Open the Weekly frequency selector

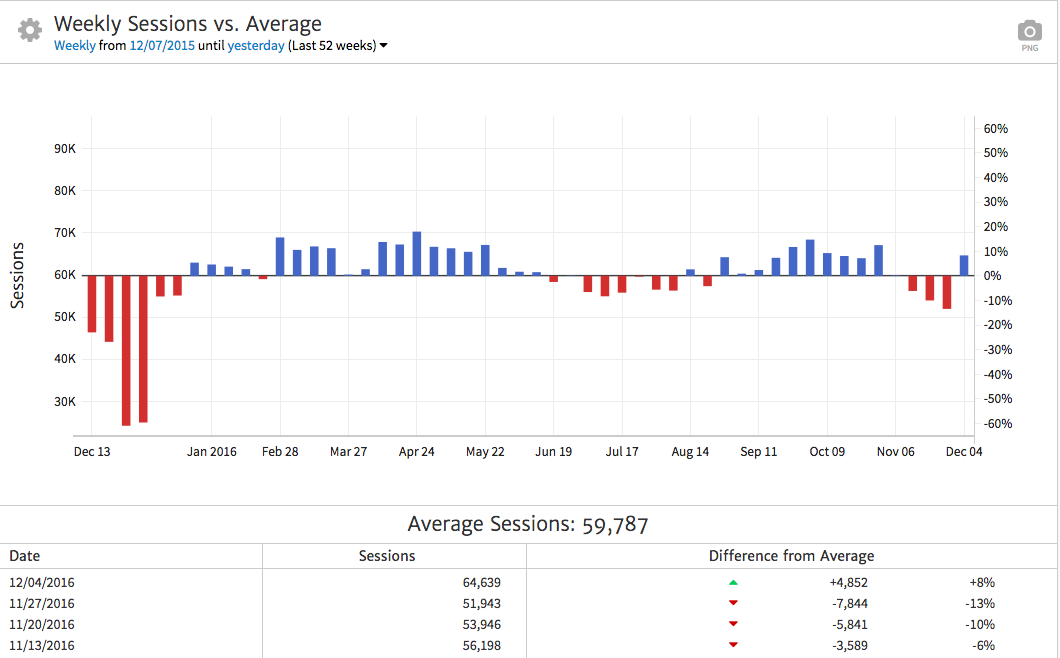(x=76, y=45)
